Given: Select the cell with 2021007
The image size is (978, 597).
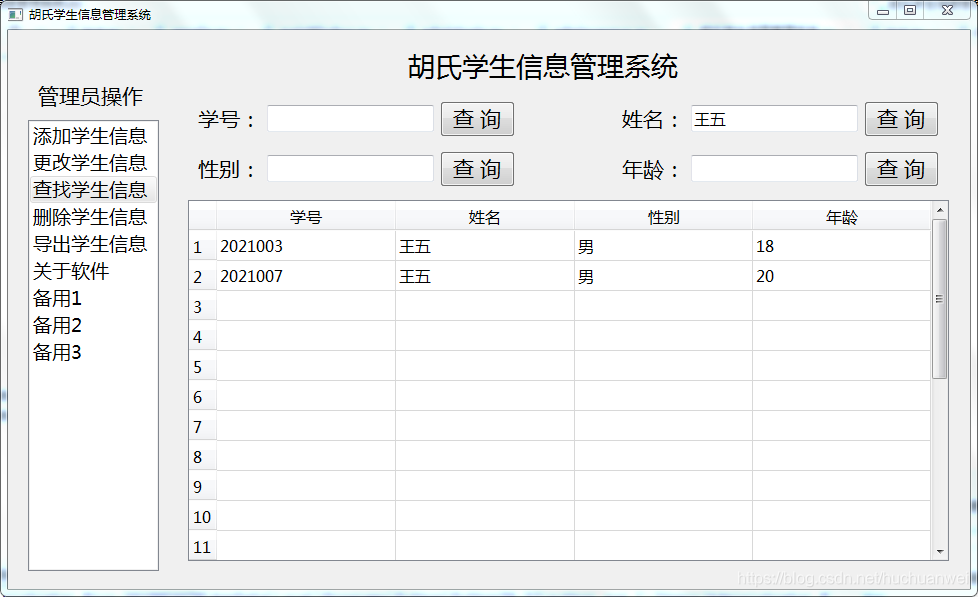Looking at the screenshot, I should 306,276.
